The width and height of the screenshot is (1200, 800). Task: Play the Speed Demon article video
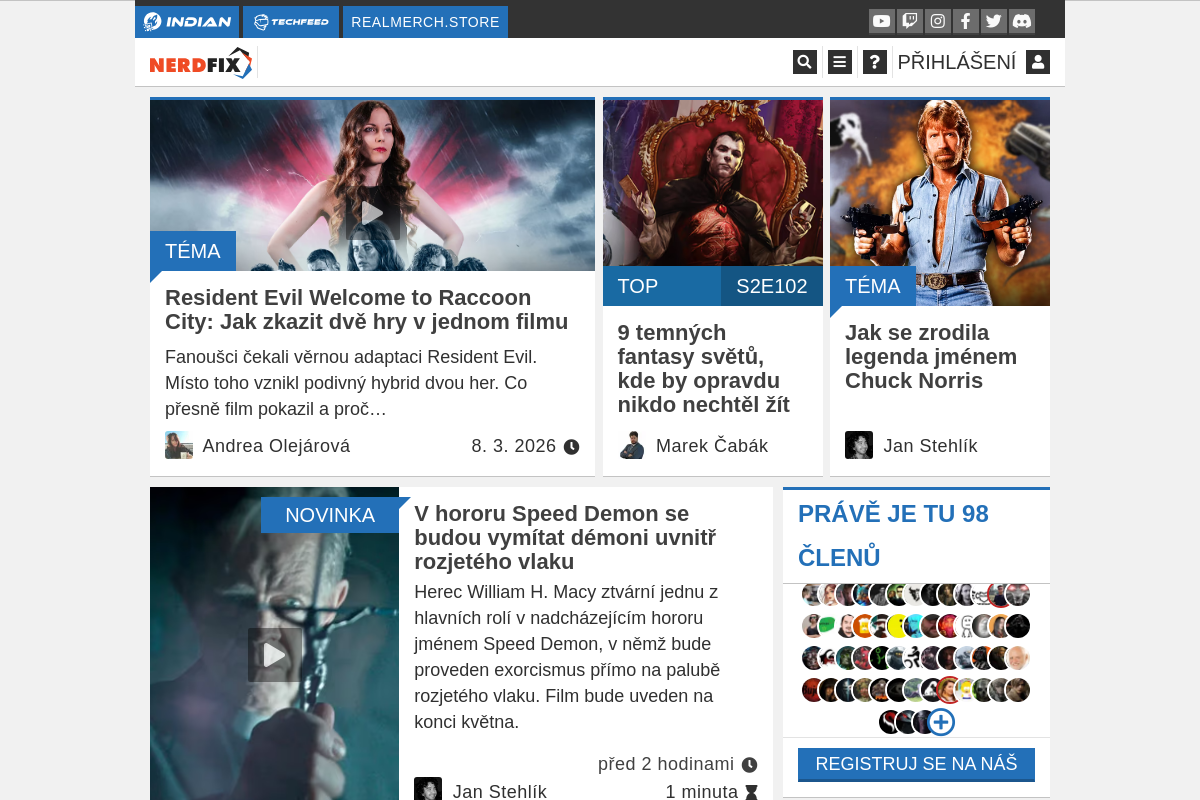click(x=275, y=655)
